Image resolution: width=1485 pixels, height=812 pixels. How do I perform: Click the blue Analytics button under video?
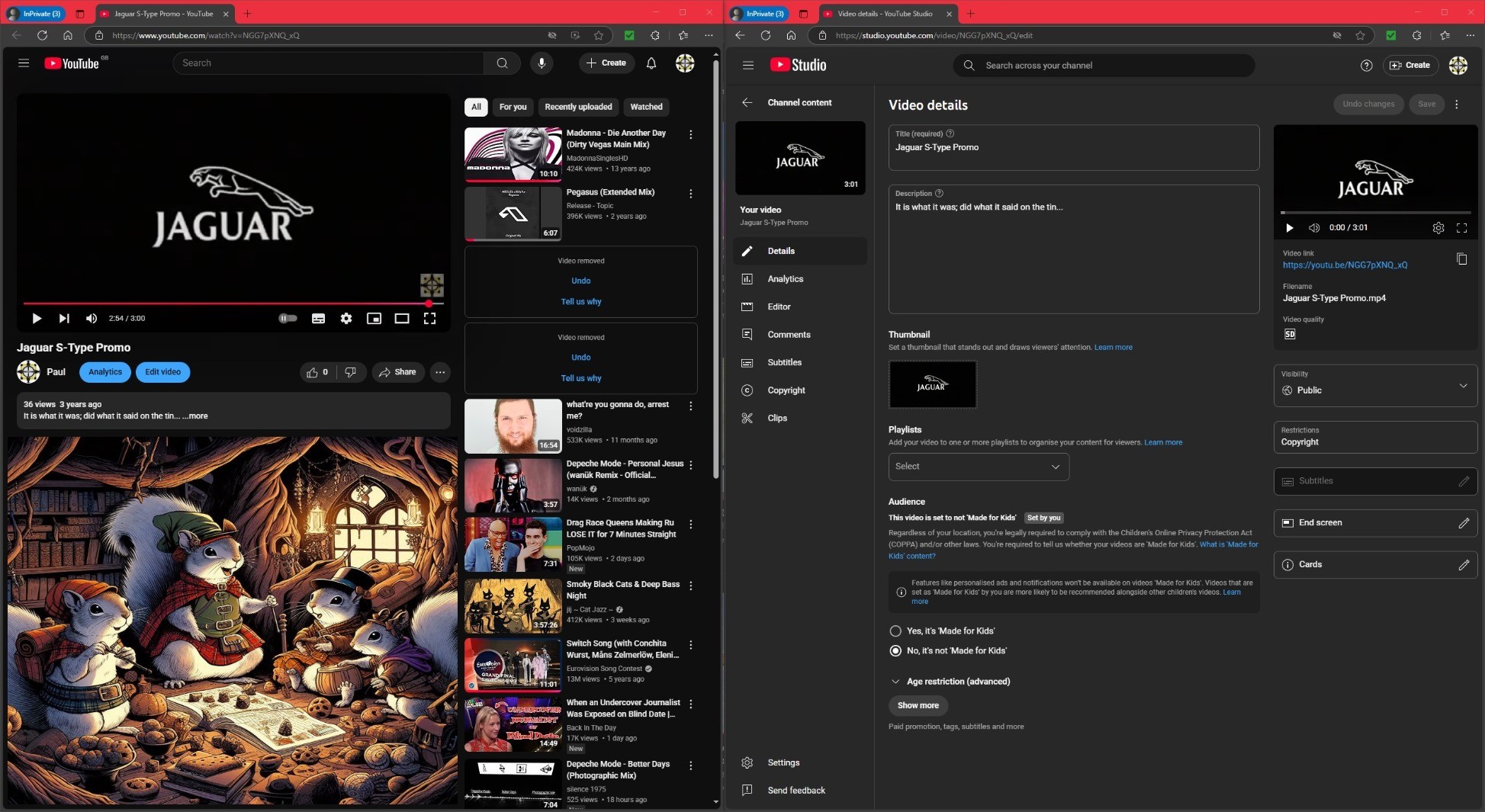point(105,372)
